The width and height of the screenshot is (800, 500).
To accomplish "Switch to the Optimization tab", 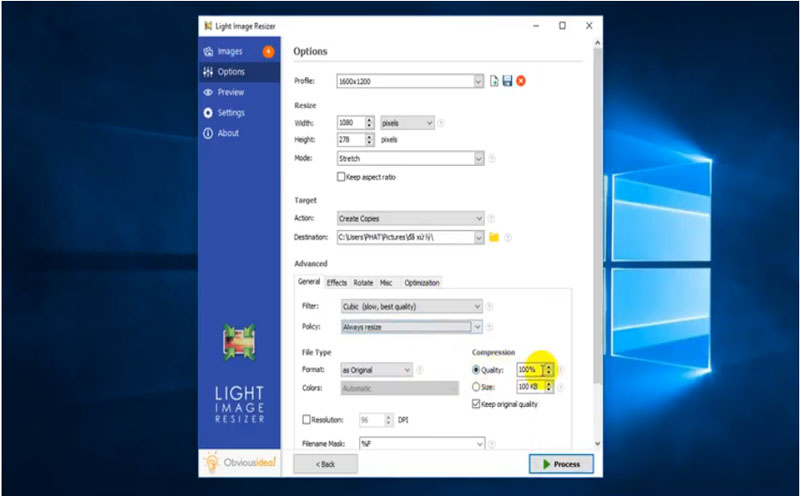I will pos(421,283).
